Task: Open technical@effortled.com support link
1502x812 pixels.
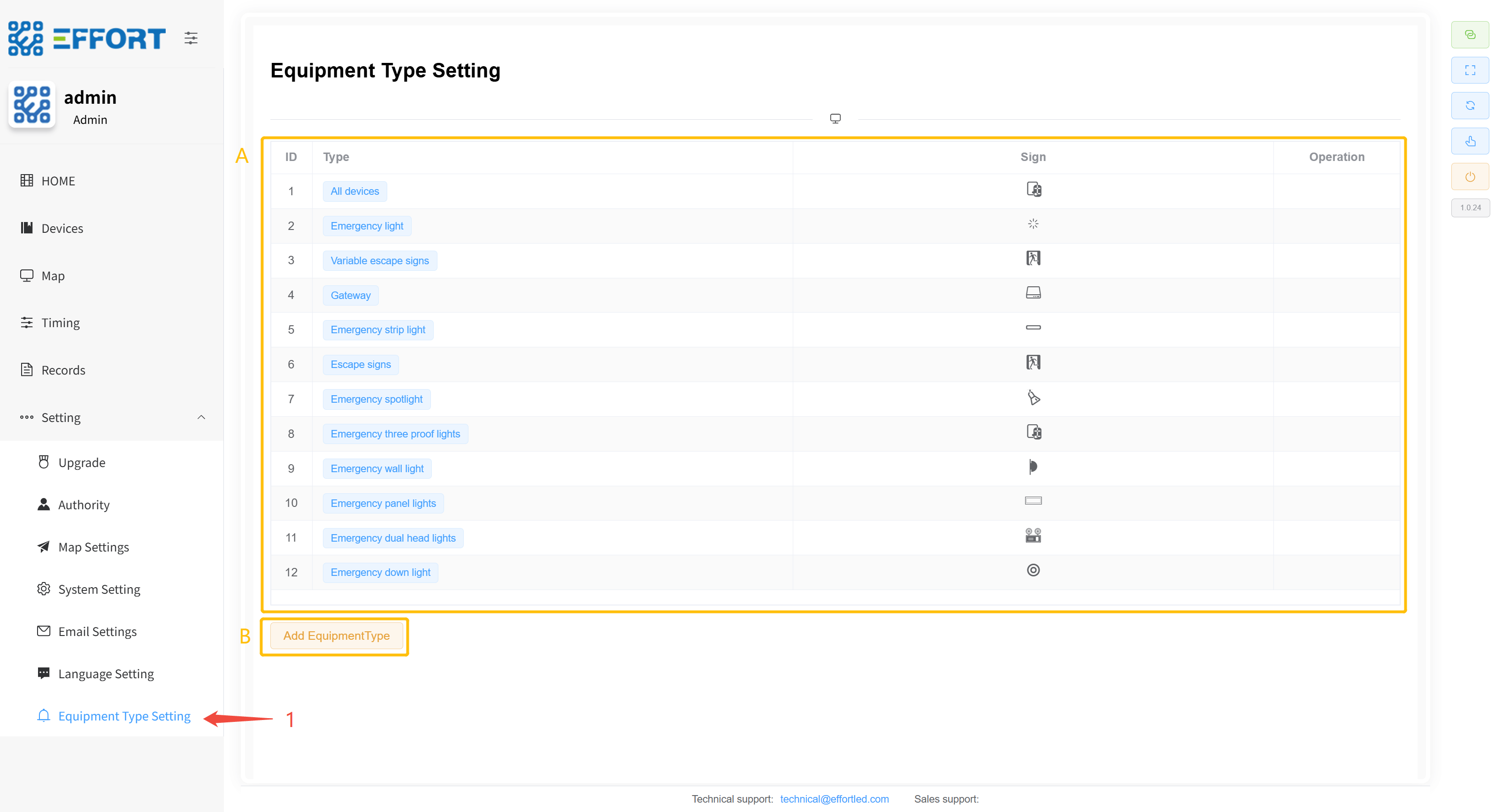Action: pyautogui.click(x=834, y=798)
